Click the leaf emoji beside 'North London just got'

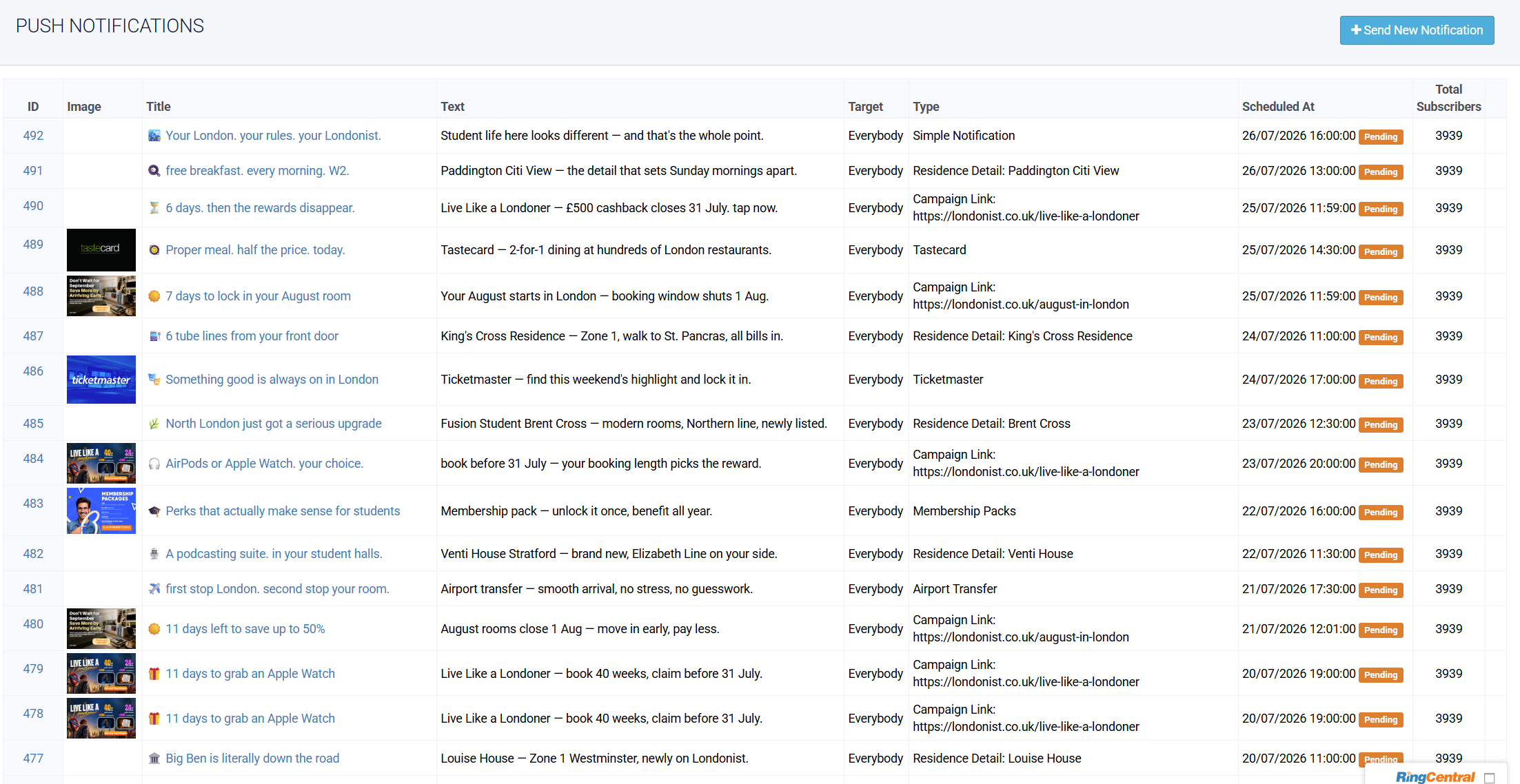(x=154, y=424)
